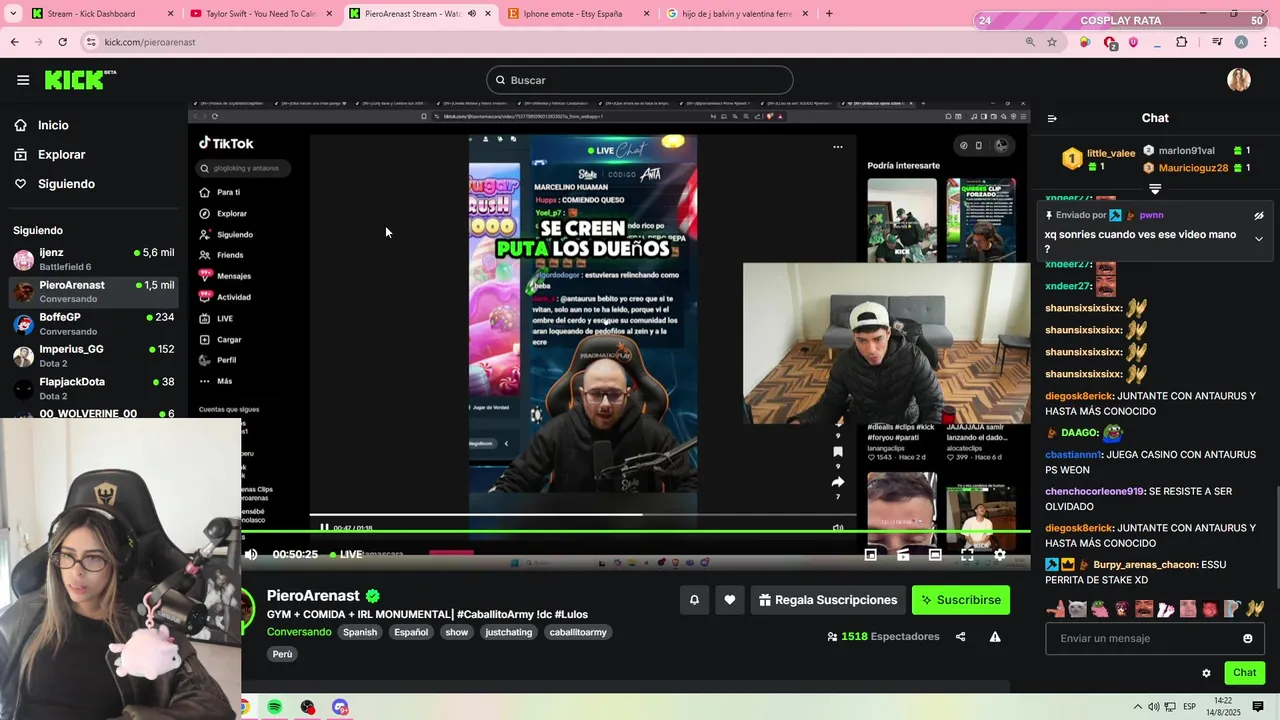The width and height of the screenshot is (1280, 720).
Task: Open the emoji picker in chat
Action: click(x=1248, y=638)
